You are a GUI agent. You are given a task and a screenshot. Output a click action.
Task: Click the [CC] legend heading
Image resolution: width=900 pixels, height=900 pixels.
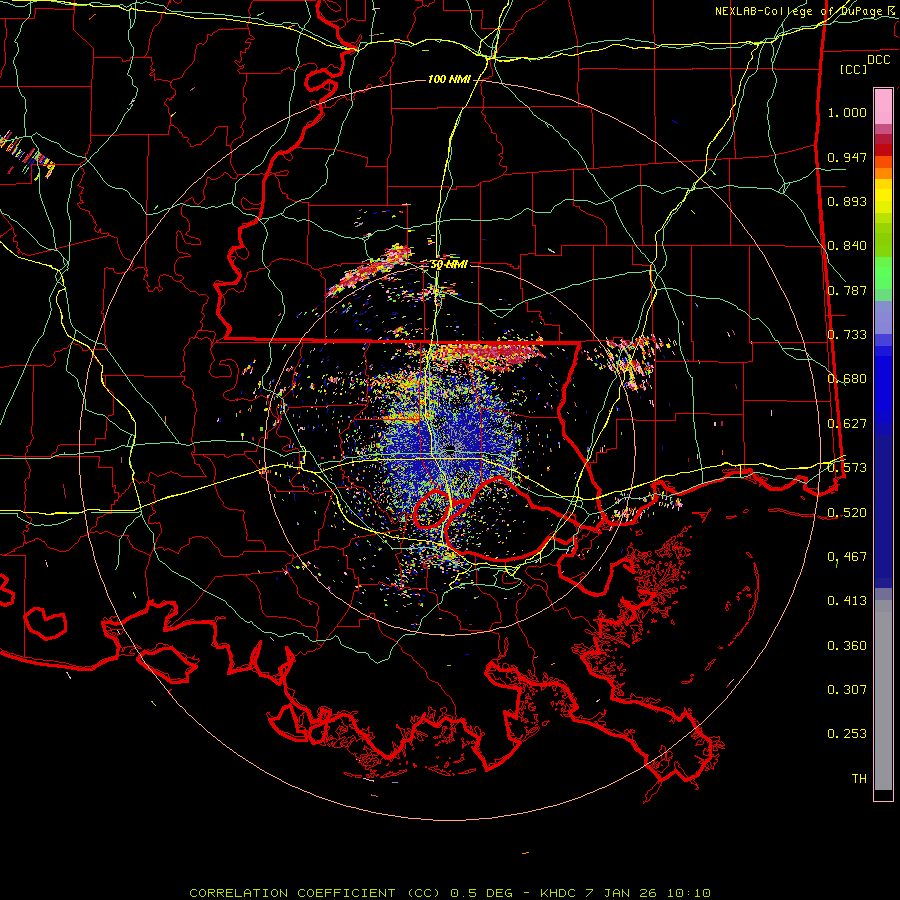pos(854,69)
